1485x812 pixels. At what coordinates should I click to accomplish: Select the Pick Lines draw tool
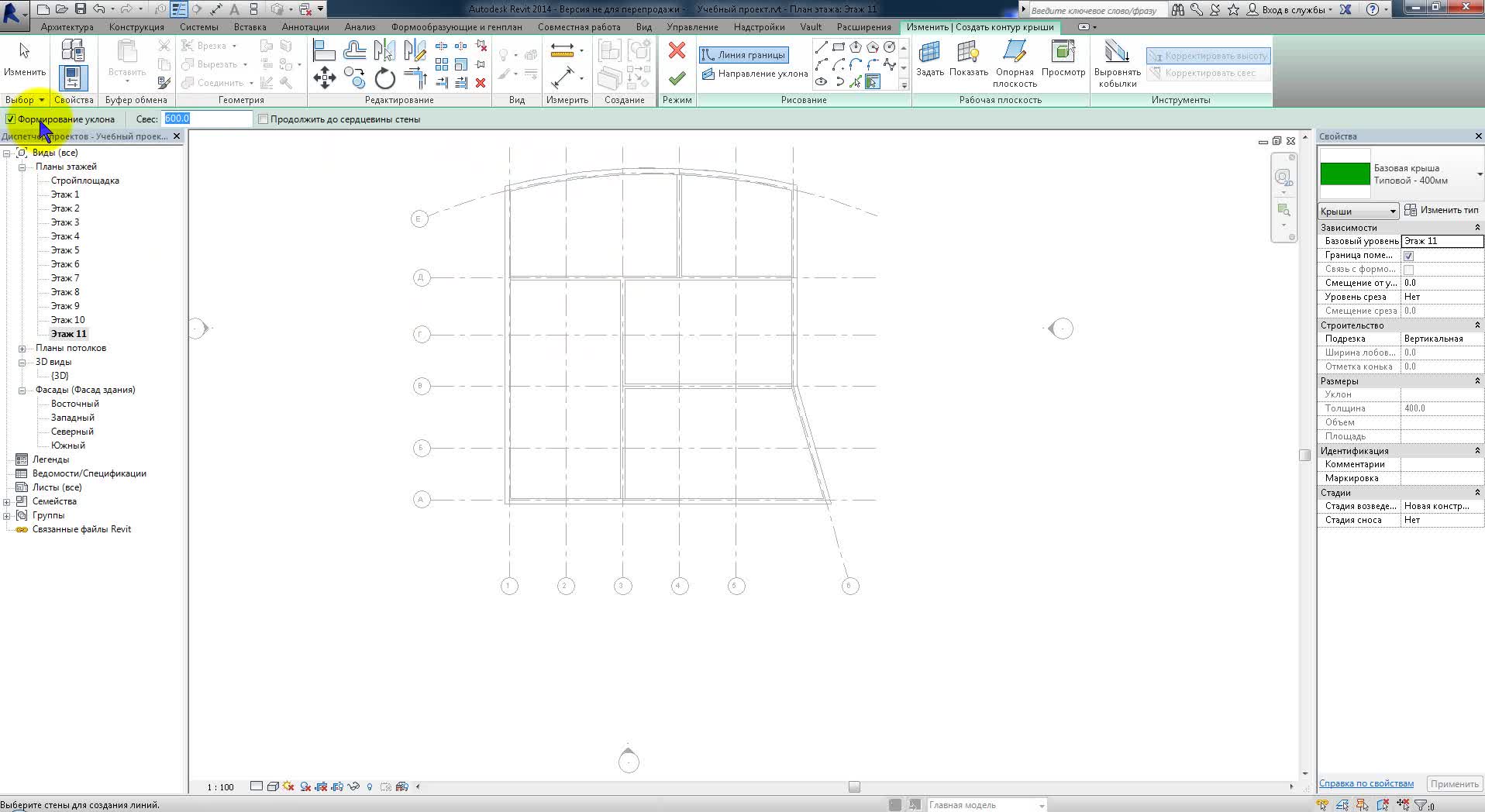[856, 81]
